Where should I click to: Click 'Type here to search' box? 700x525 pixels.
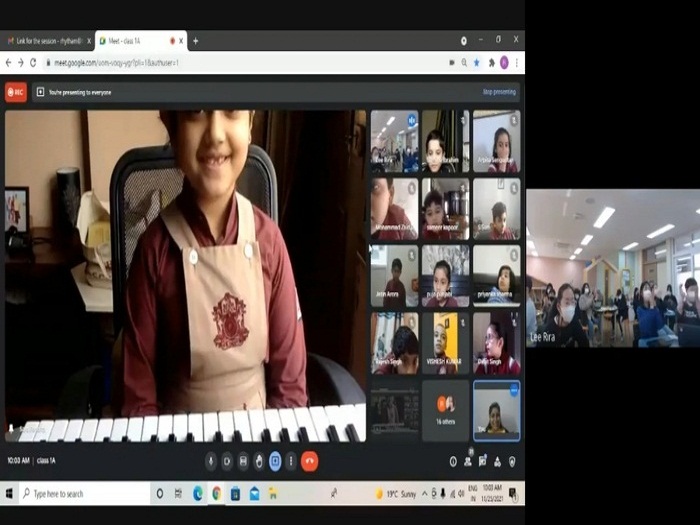coord(85,493)
